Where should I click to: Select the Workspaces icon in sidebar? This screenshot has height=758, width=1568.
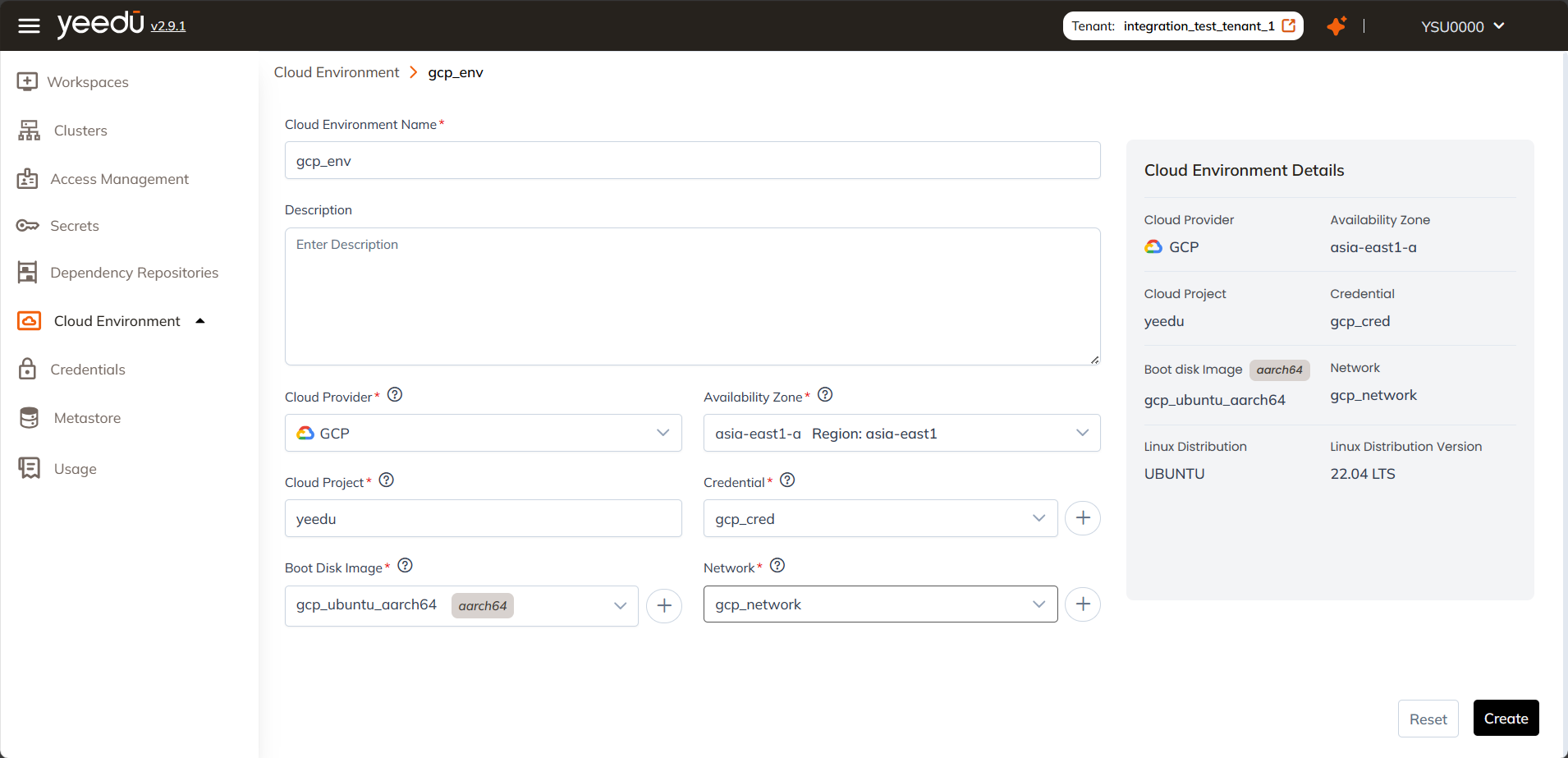[29, 81]
